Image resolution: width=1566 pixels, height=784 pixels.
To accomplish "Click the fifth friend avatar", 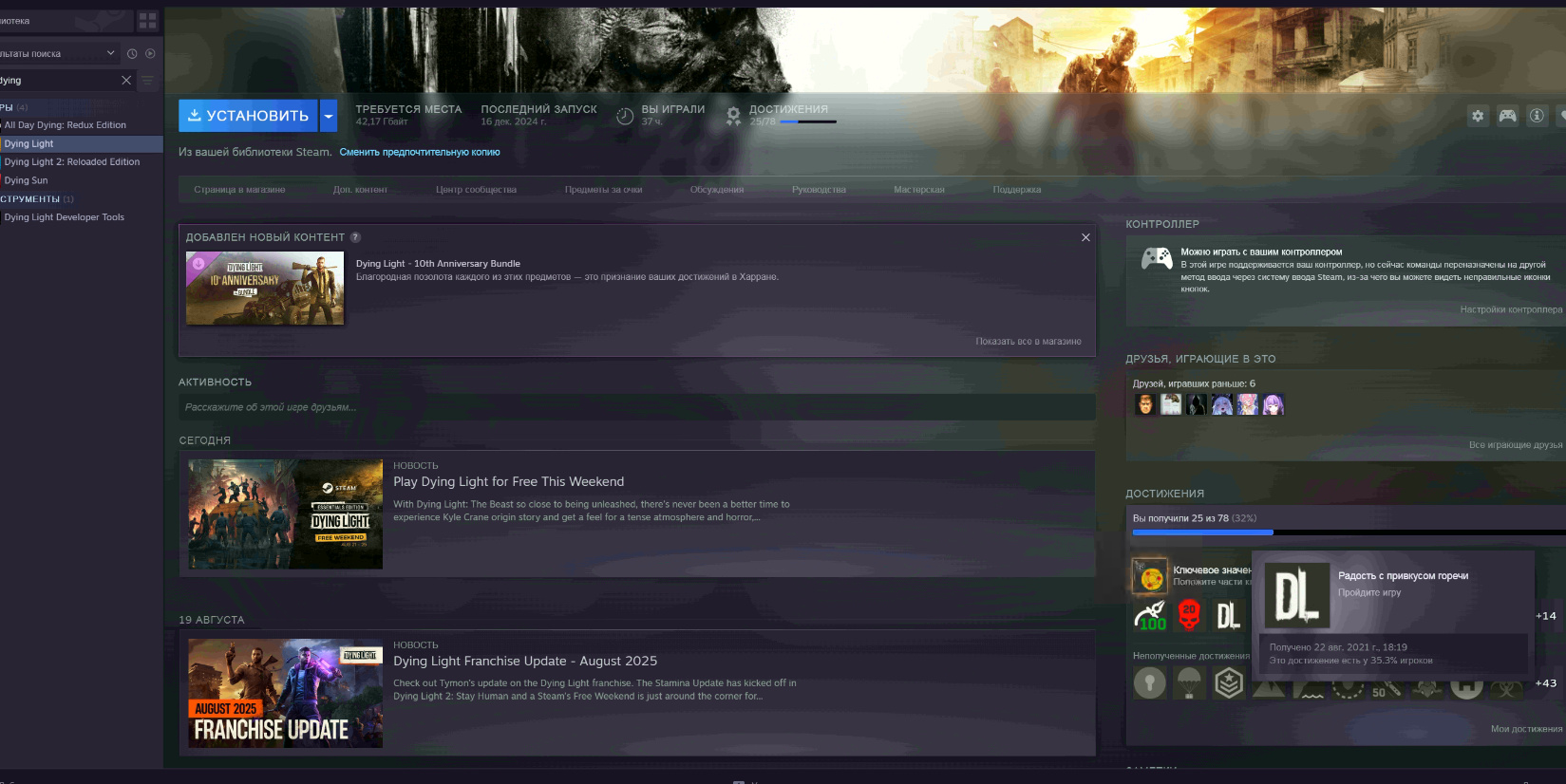I will 1248,404.
